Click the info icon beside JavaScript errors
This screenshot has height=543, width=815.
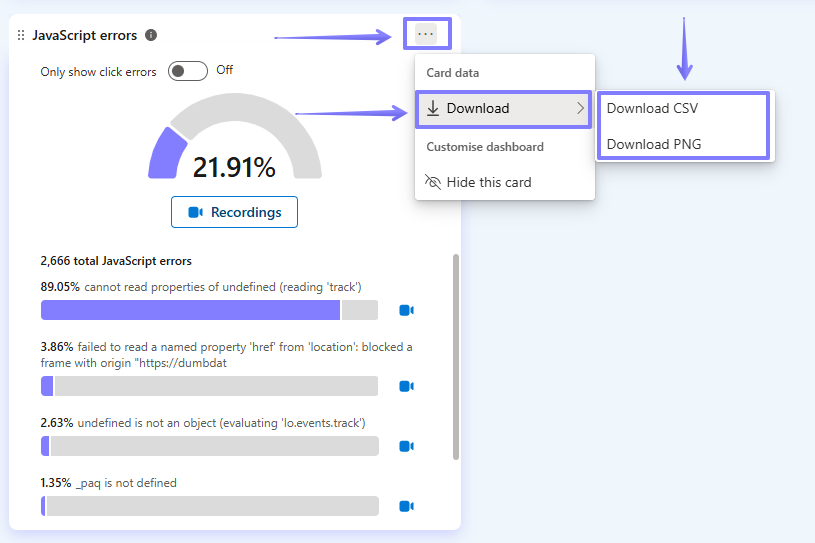click(x=151, y=35)
